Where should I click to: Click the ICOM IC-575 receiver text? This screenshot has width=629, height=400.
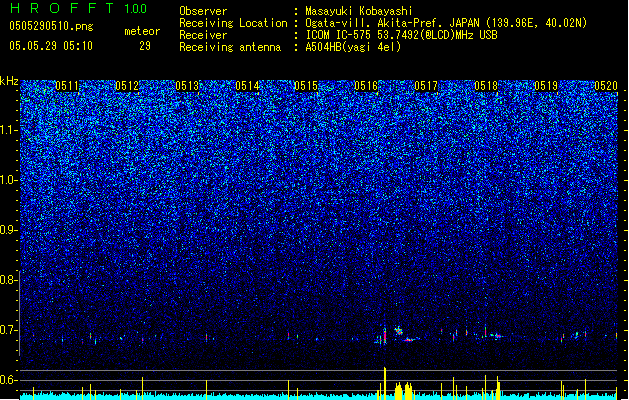click(x=401, y=35)
